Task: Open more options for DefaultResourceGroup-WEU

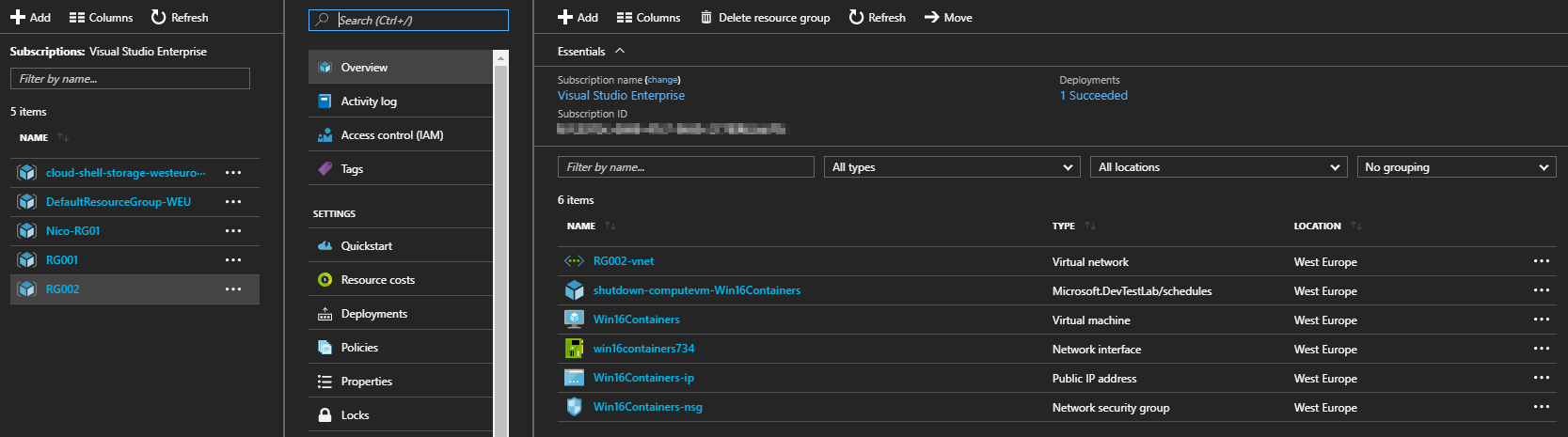Action: (233, 202)
